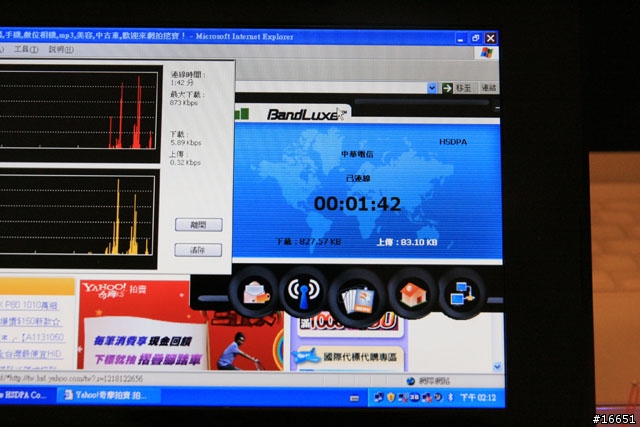The width and height of the screenshot is (640, 427).
Task: Click the yellow upload speed graph
Action: click(x=77, y=215)
